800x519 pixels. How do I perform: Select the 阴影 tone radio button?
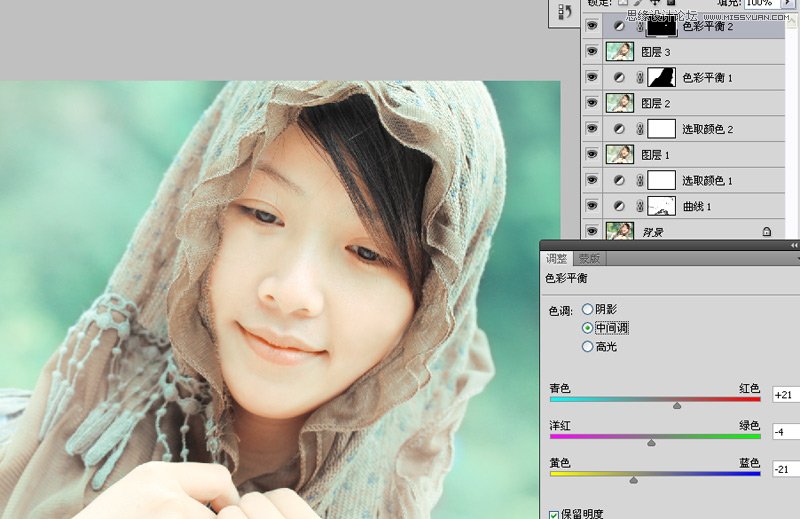point(587,310)
